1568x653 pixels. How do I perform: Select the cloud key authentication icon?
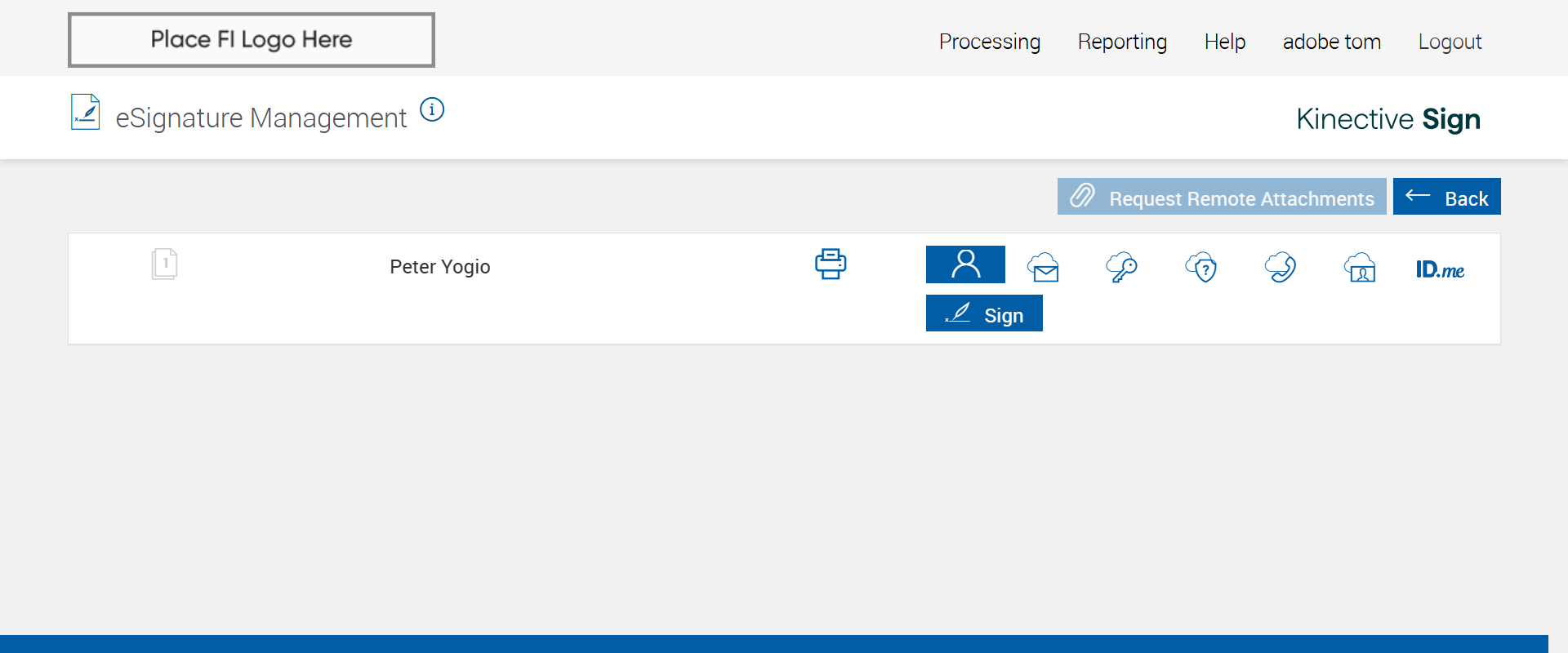[1121, 267]
